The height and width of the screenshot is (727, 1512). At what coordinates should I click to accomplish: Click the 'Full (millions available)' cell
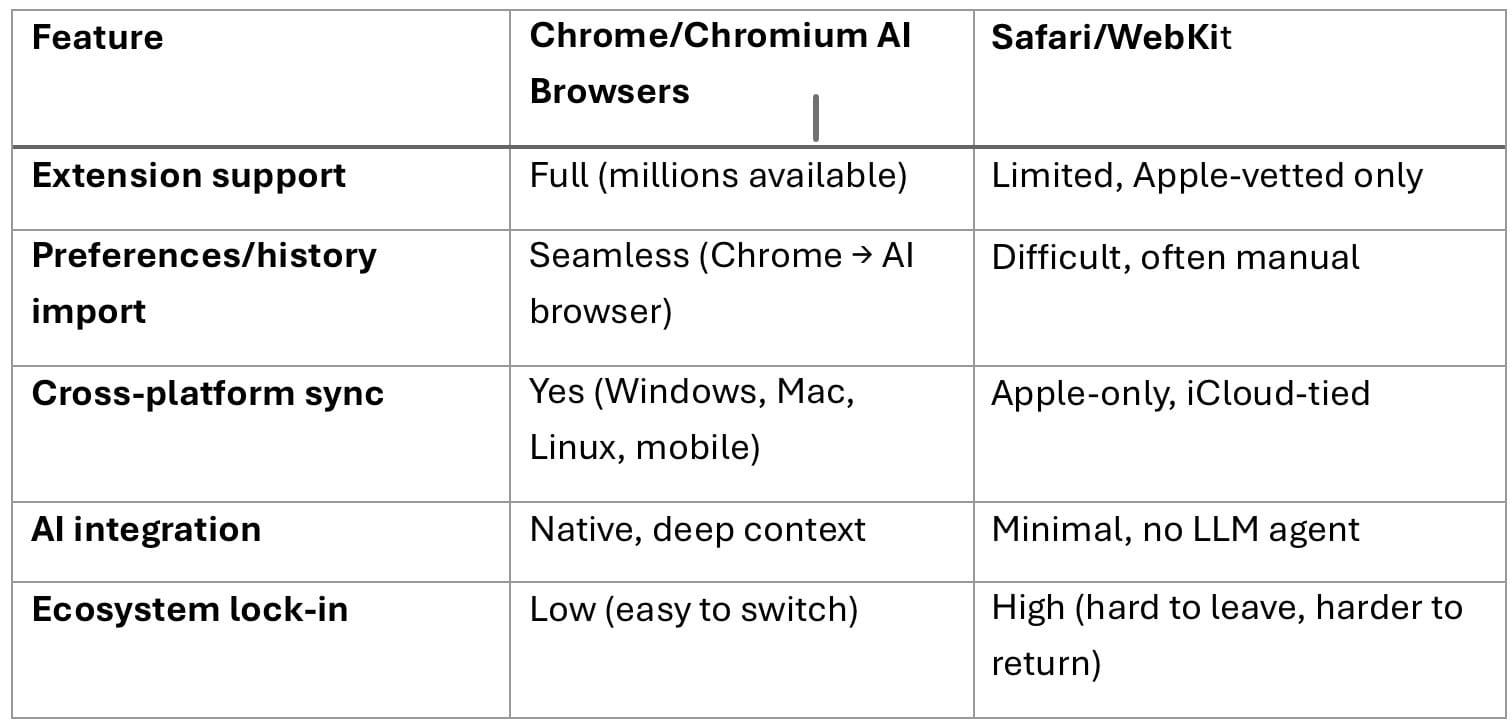718,176
